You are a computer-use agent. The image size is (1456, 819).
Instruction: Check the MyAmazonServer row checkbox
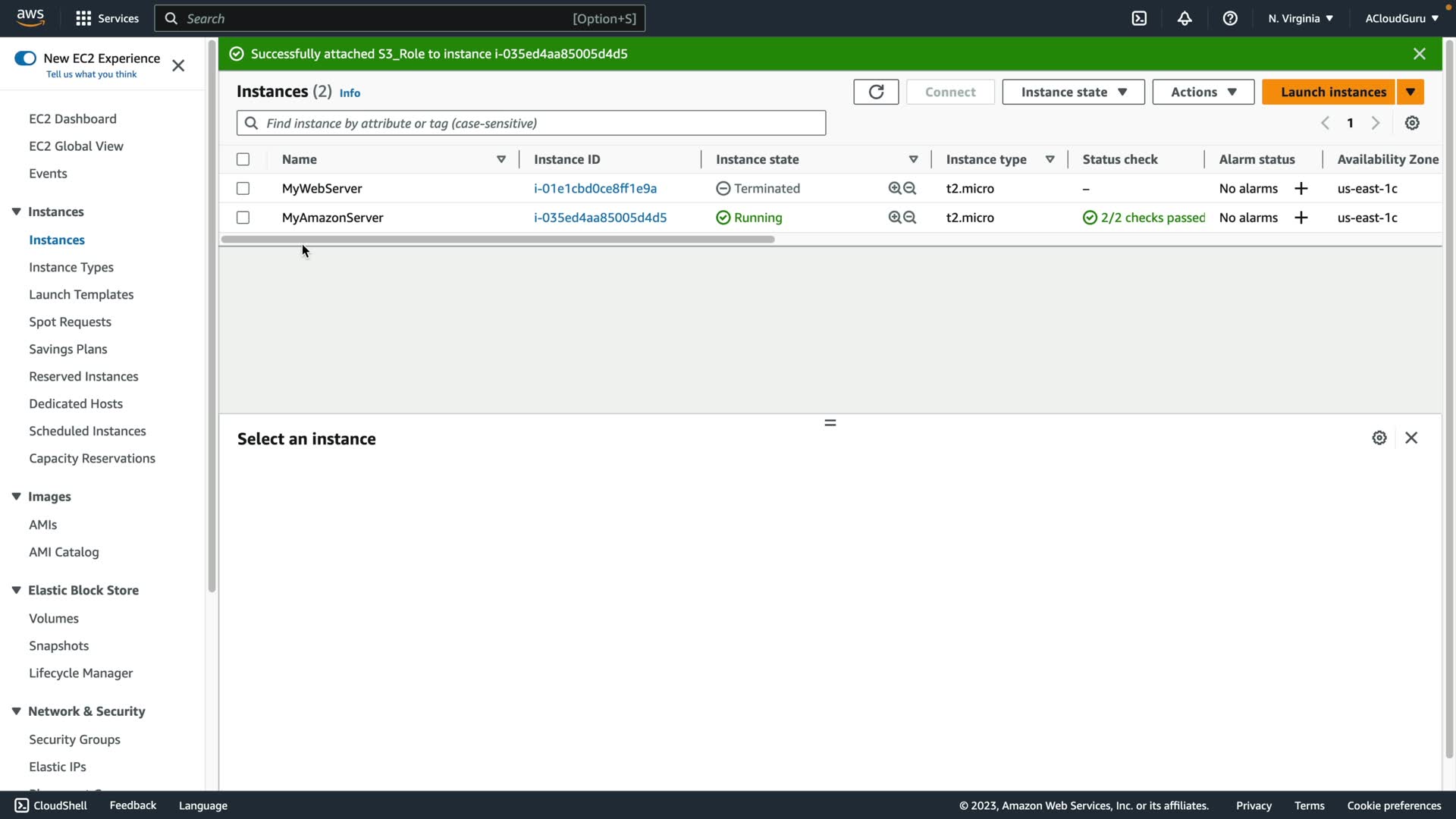(x=243, y=218)
